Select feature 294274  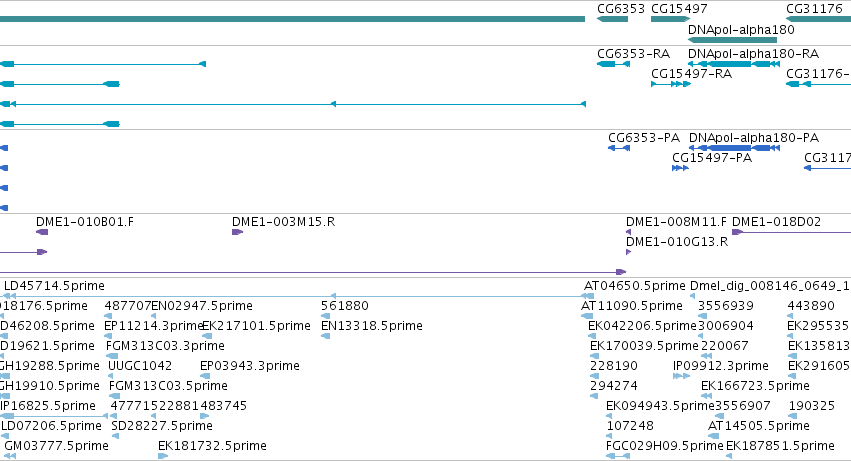tap(614, 387)
